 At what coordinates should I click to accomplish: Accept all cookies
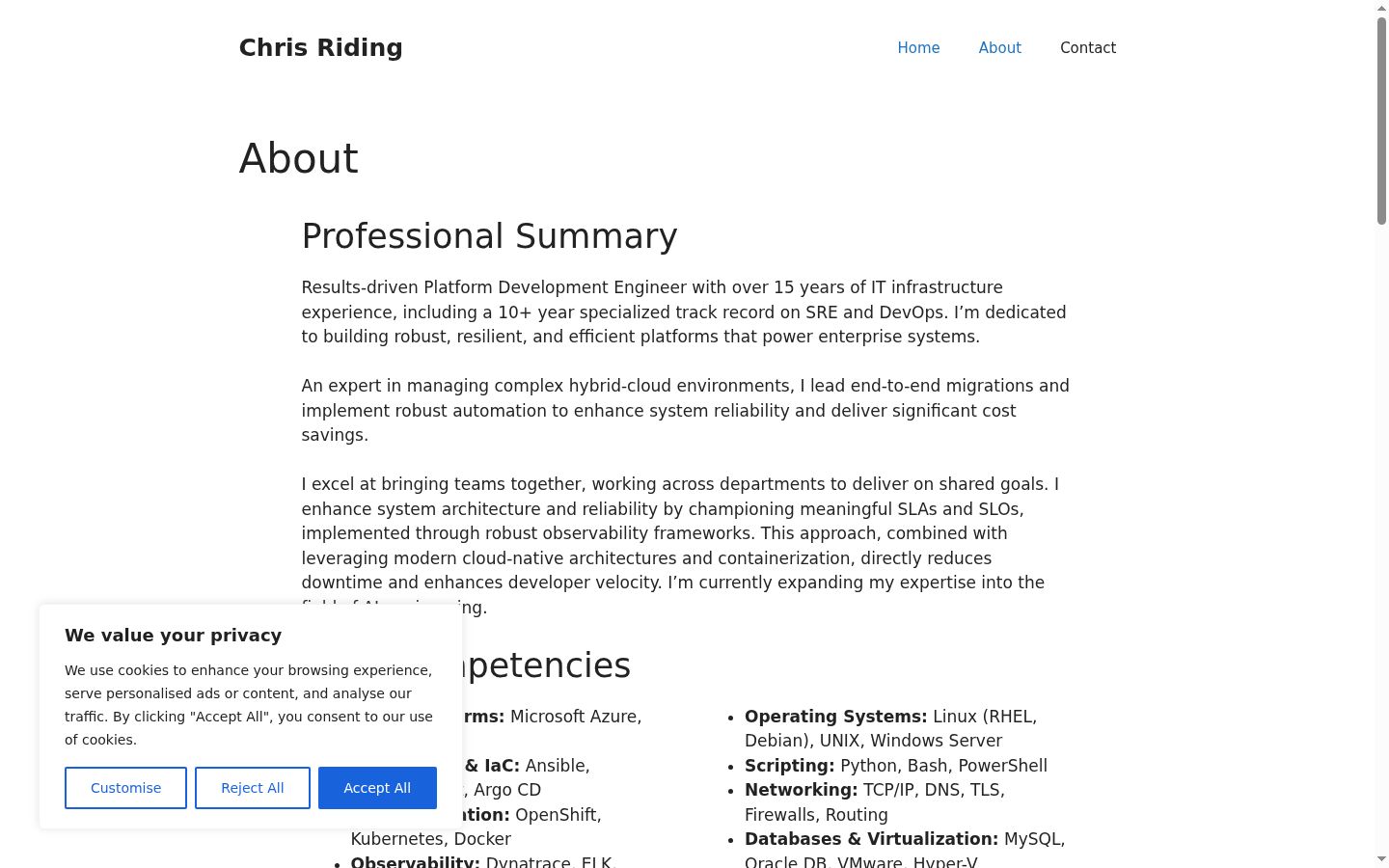[x=377, y=788]
